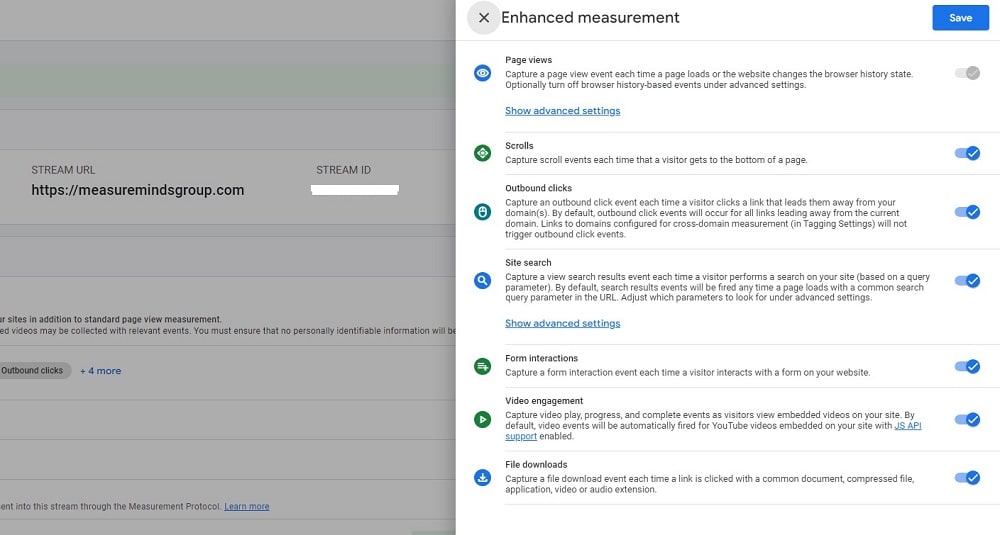Show advanced settings under Site search
The height and width of the screenshot is (535, 1000).
point(562,323)
